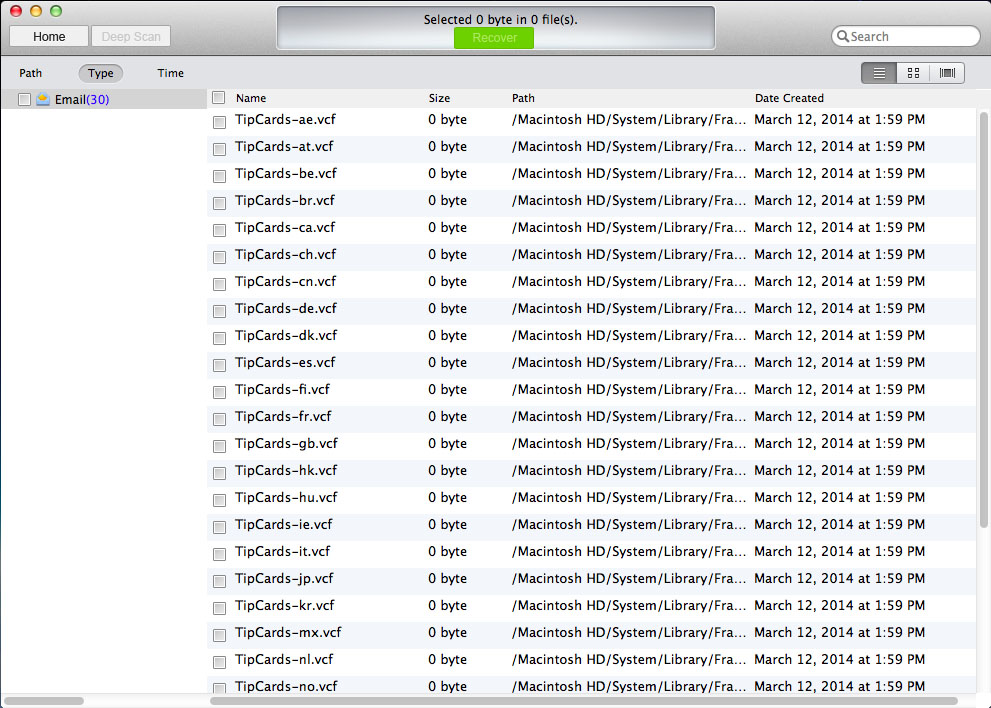The width and height of the screenshot is (991, 708).
Task: Tick the Email(30) category checkbox
Action: 25,99
